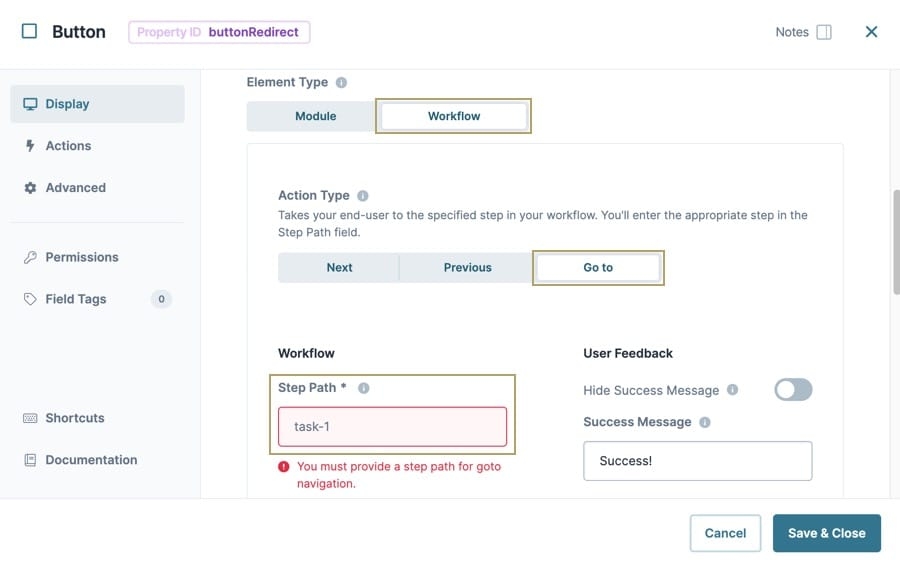
Task: Click the Permissions key icon
Action: tap(30, 257)
